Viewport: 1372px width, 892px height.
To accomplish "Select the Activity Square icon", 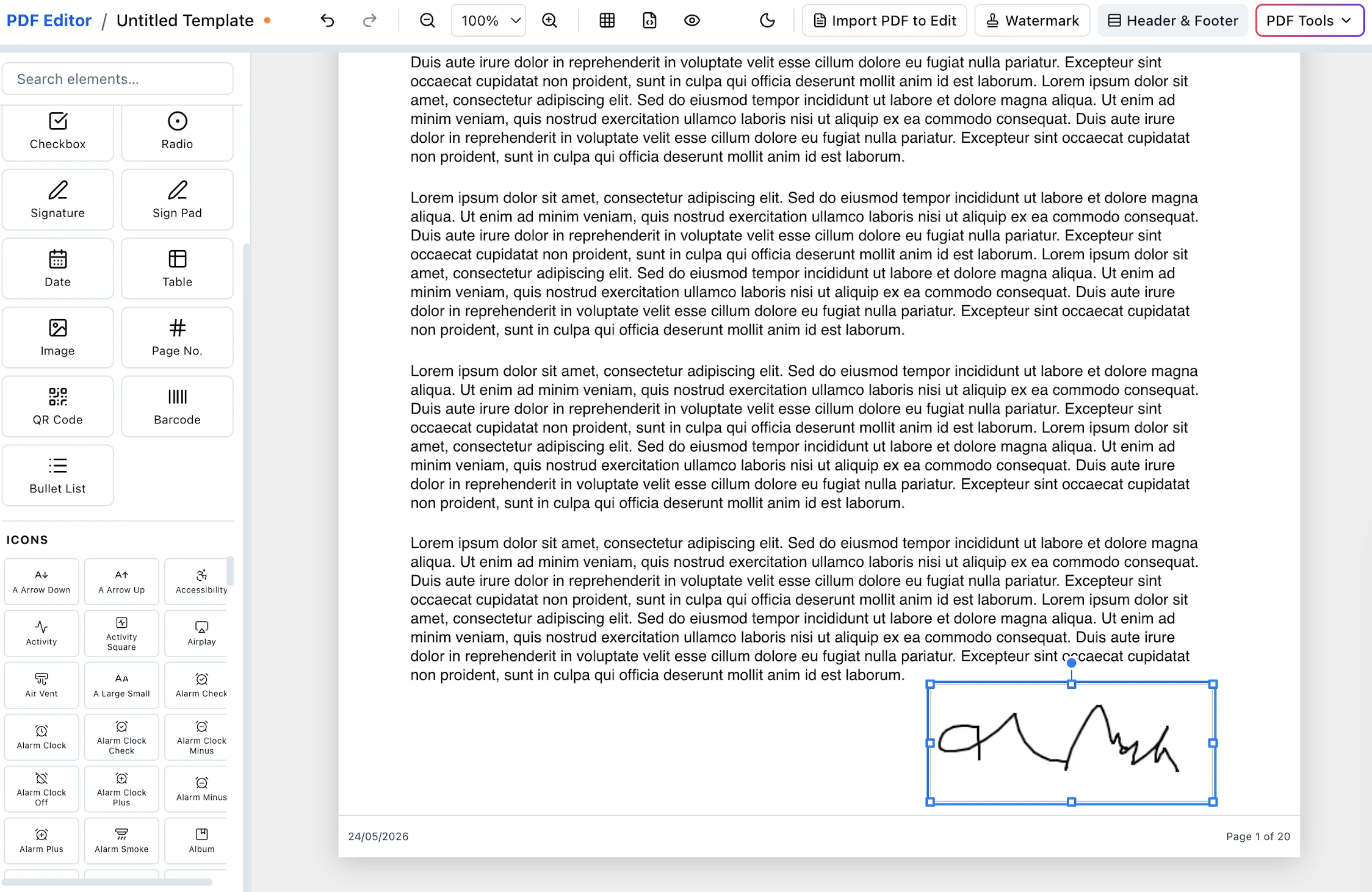I will click(121, 633).
